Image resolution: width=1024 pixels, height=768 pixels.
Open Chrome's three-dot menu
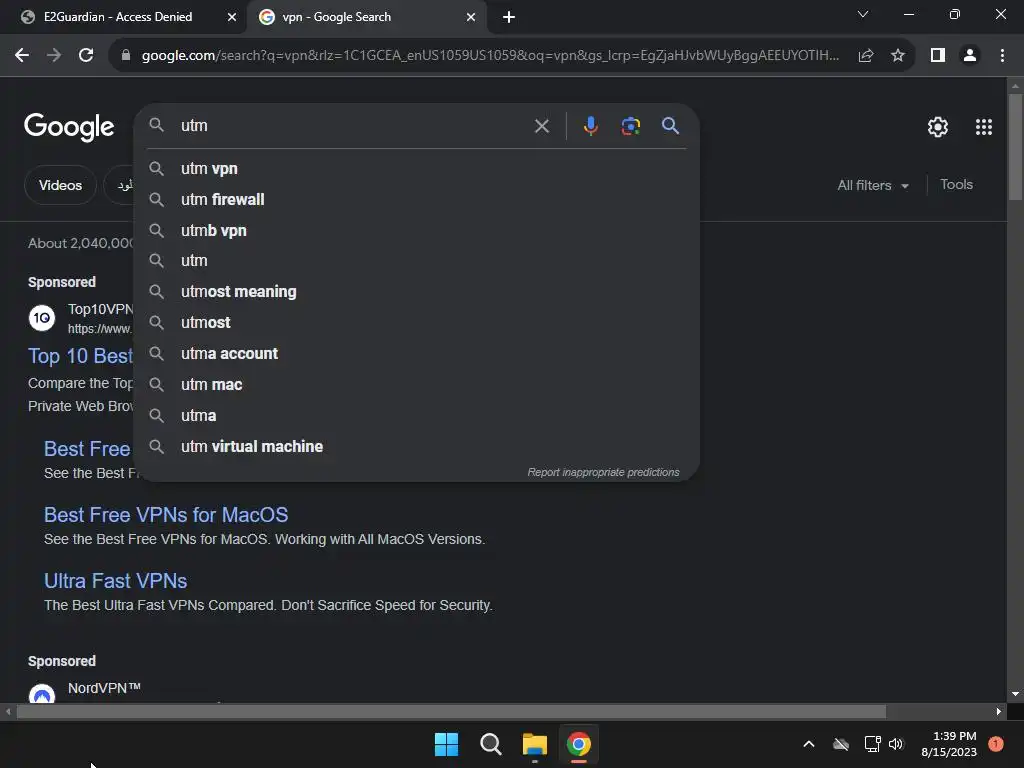pyautogui.click(x=1002, y=56)
